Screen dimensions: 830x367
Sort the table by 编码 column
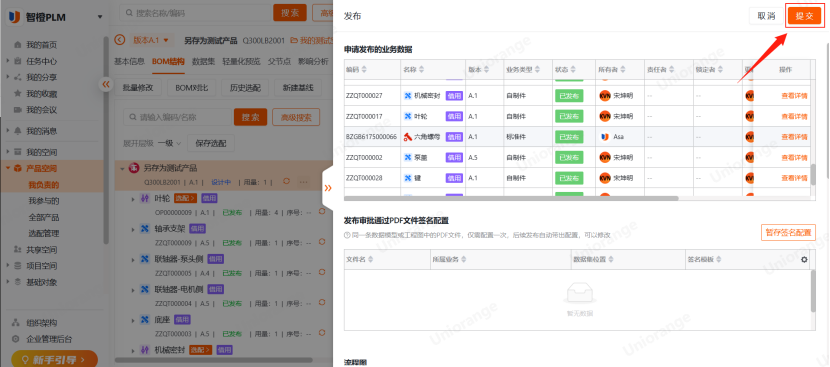(364, 69)
